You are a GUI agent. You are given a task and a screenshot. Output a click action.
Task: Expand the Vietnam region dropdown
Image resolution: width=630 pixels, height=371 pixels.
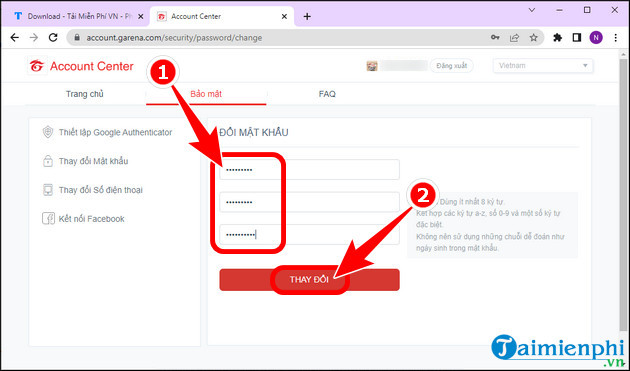(543, 66)
